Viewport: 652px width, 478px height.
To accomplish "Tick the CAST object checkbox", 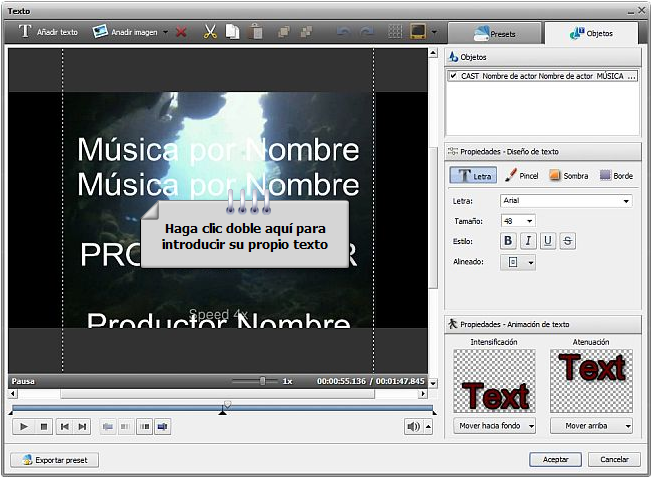I will pos(454,76).
